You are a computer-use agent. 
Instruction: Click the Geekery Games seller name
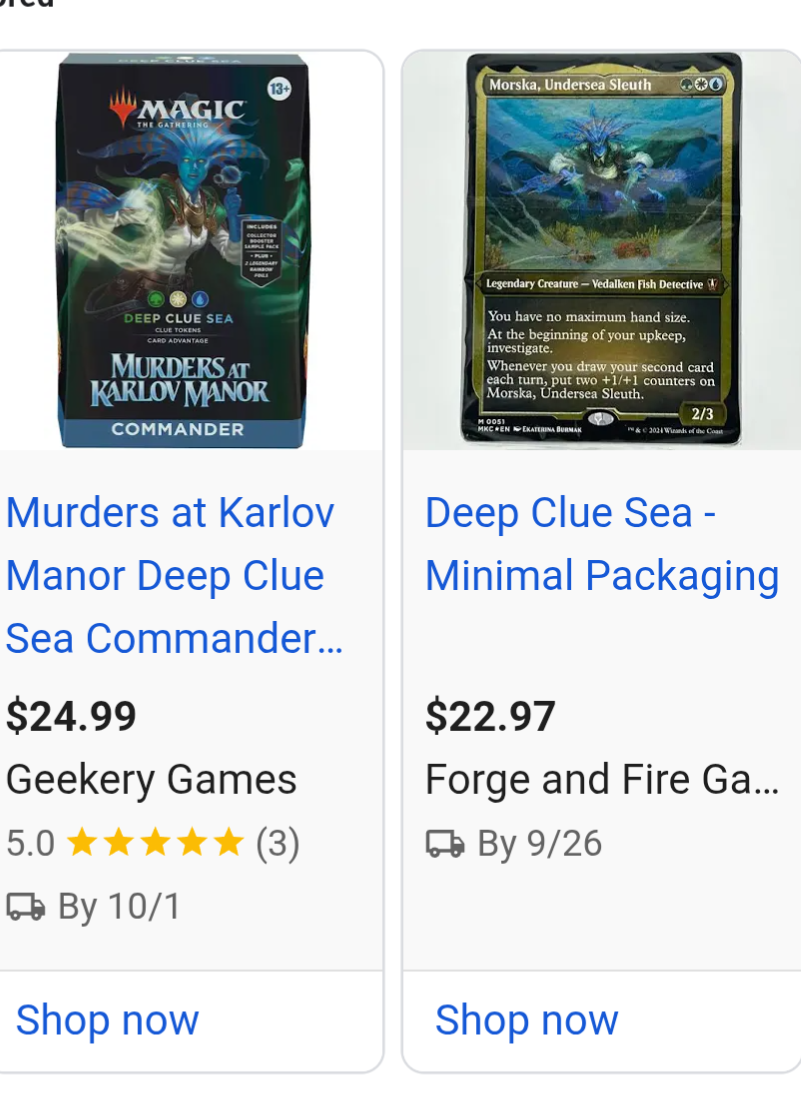151,779
